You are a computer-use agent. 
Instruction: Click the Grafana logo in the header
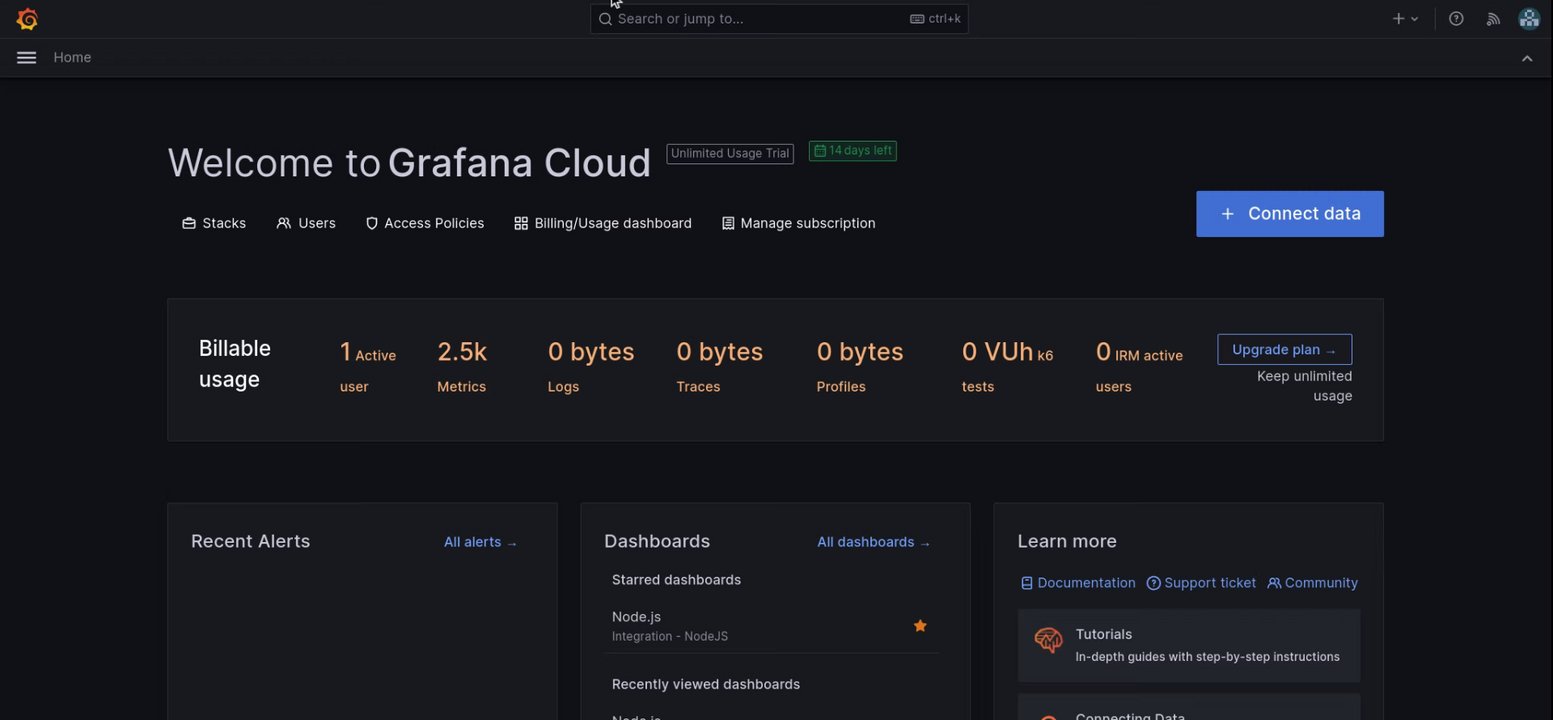pos(27,19)
